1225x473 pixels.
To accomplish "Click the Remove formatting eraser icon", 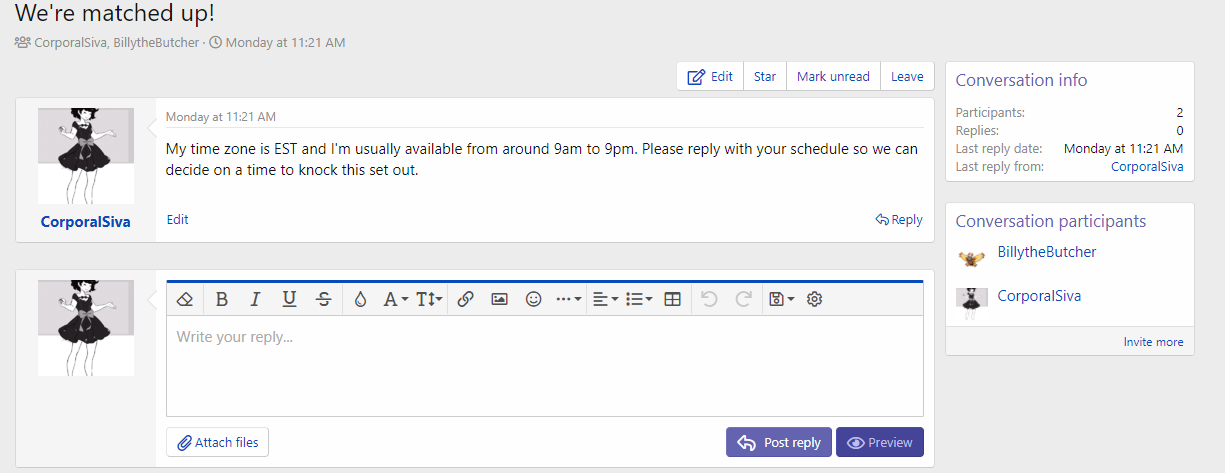I will coord(184,299).
